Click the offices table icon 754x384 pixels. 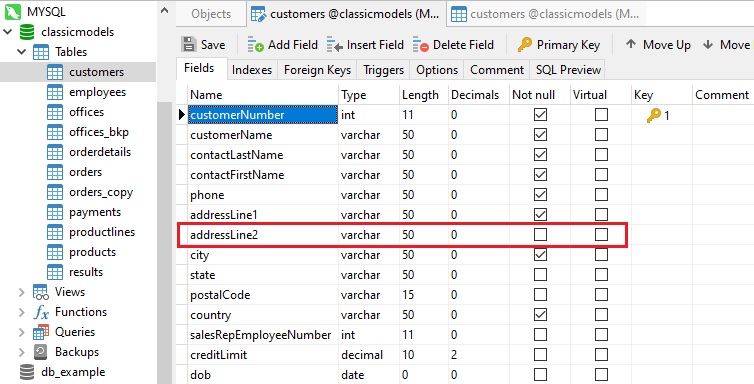pyautogui.click(x=55, y=112)
